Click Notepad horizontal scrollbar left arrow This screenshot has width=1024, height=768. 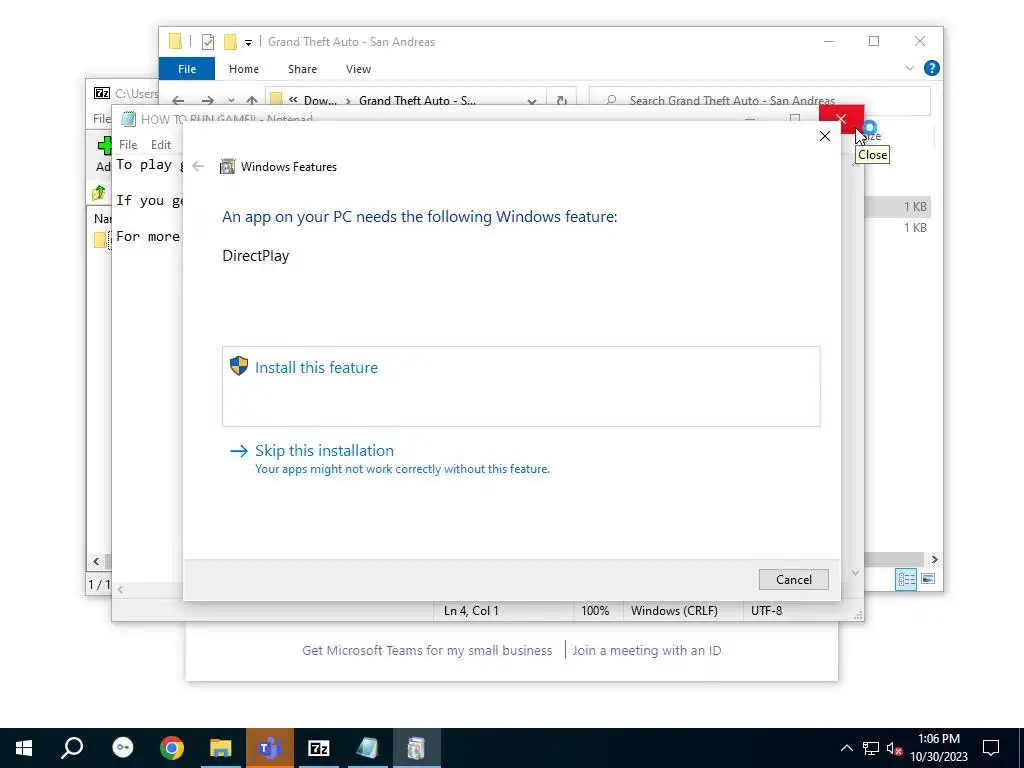point(120,589)
